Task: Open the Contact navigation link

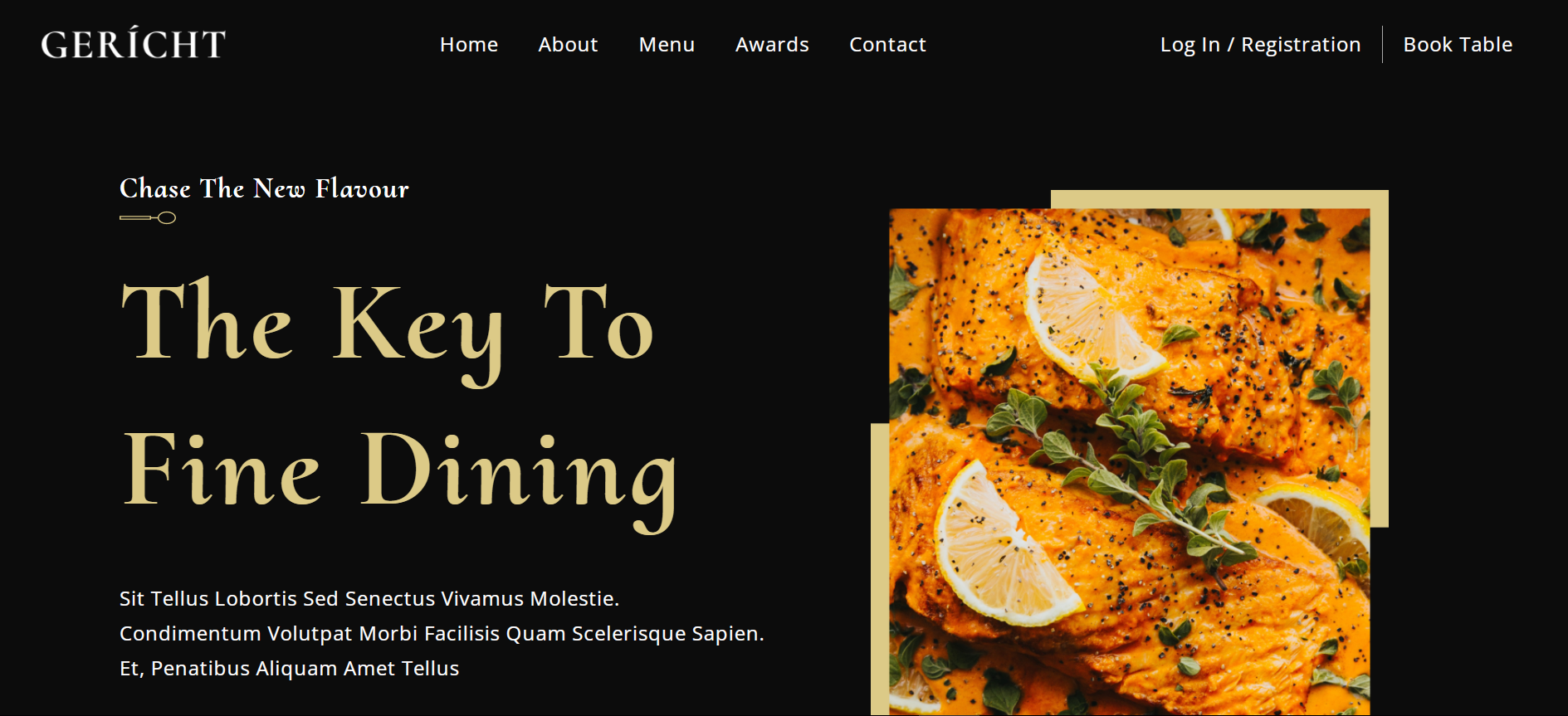Action: coord(887,45)
